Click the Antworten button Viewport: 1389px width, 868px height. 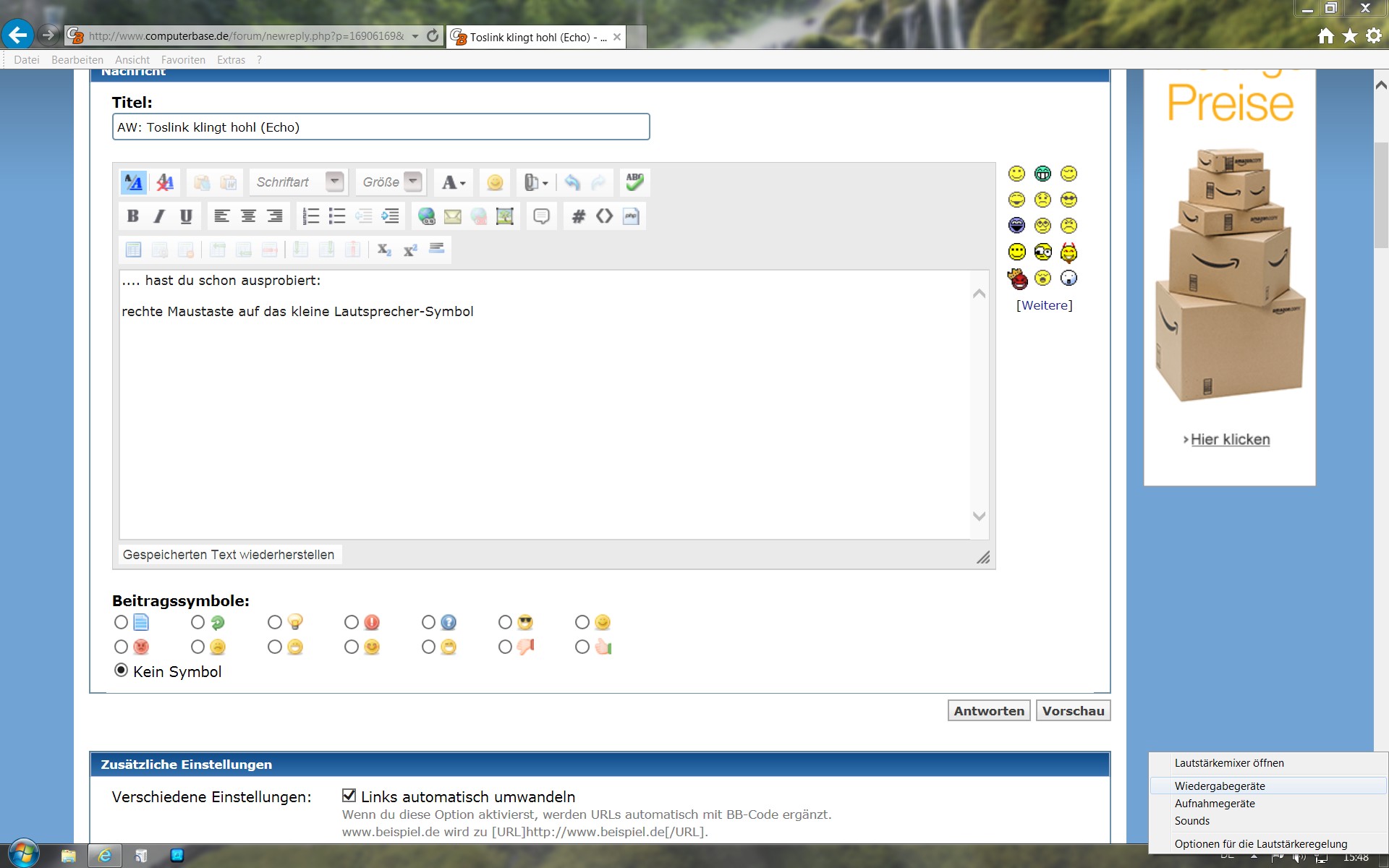(988, 711)
